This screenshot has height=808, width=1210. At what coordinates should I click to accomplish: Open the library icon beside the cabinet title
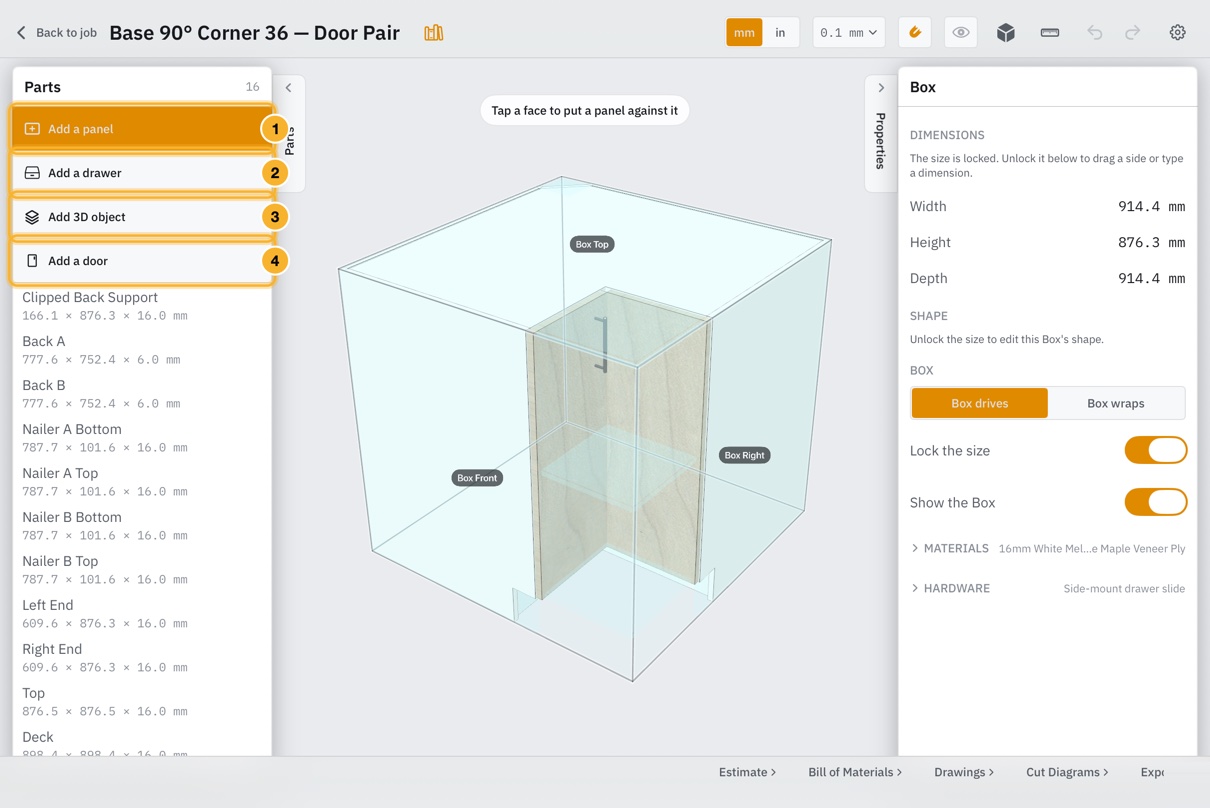(434, 33)
